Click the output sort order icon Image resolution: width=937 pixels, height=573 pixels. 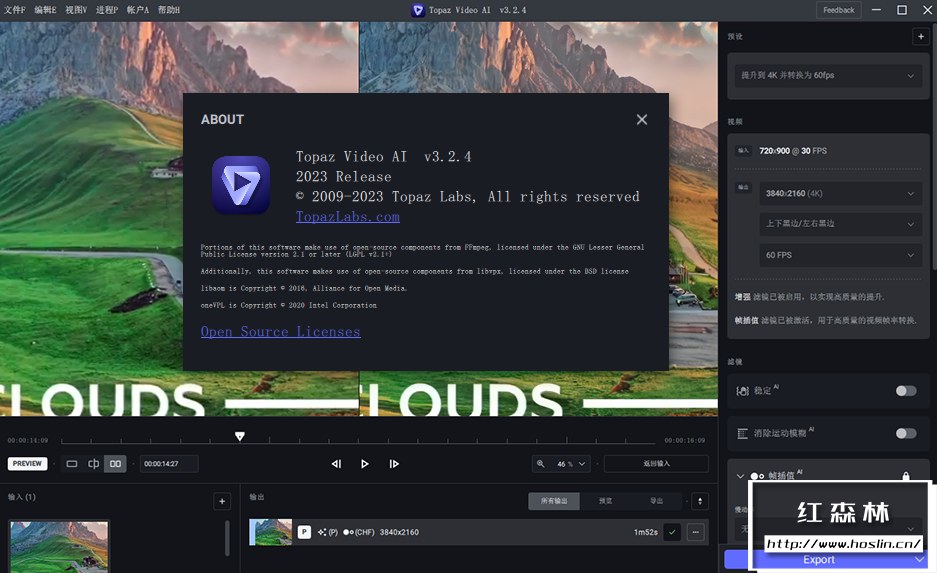700,501
